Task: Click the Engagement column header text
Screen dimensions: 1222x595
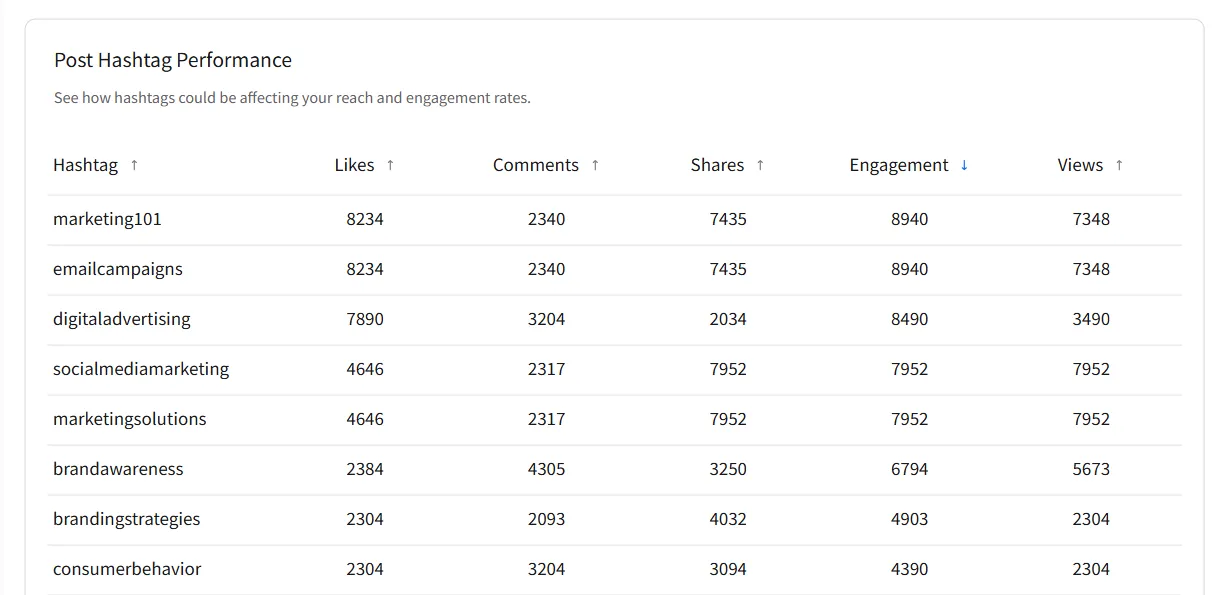Action: point(898,165)
